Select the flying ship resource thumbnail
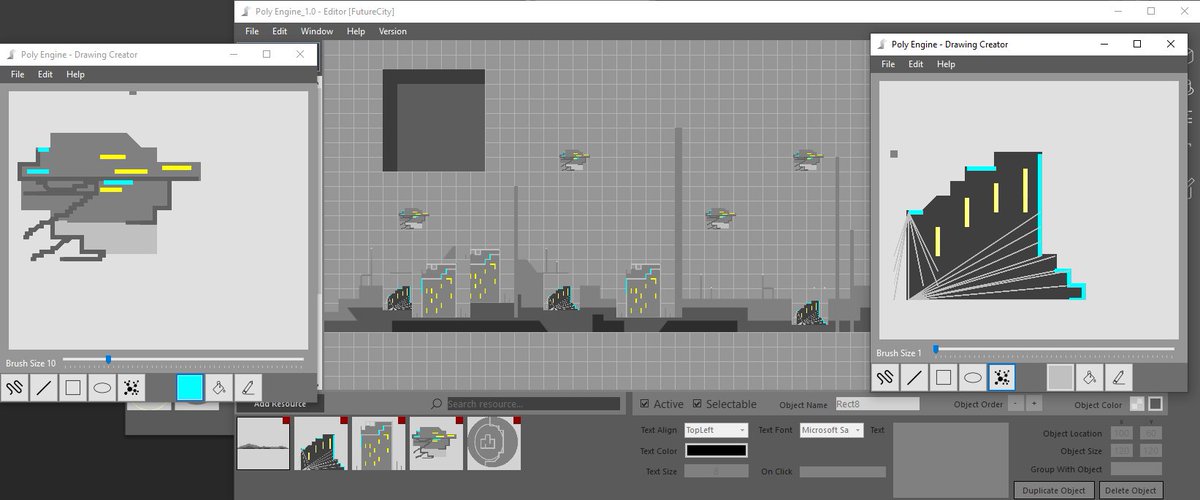1200x500 pixels. 436,444
